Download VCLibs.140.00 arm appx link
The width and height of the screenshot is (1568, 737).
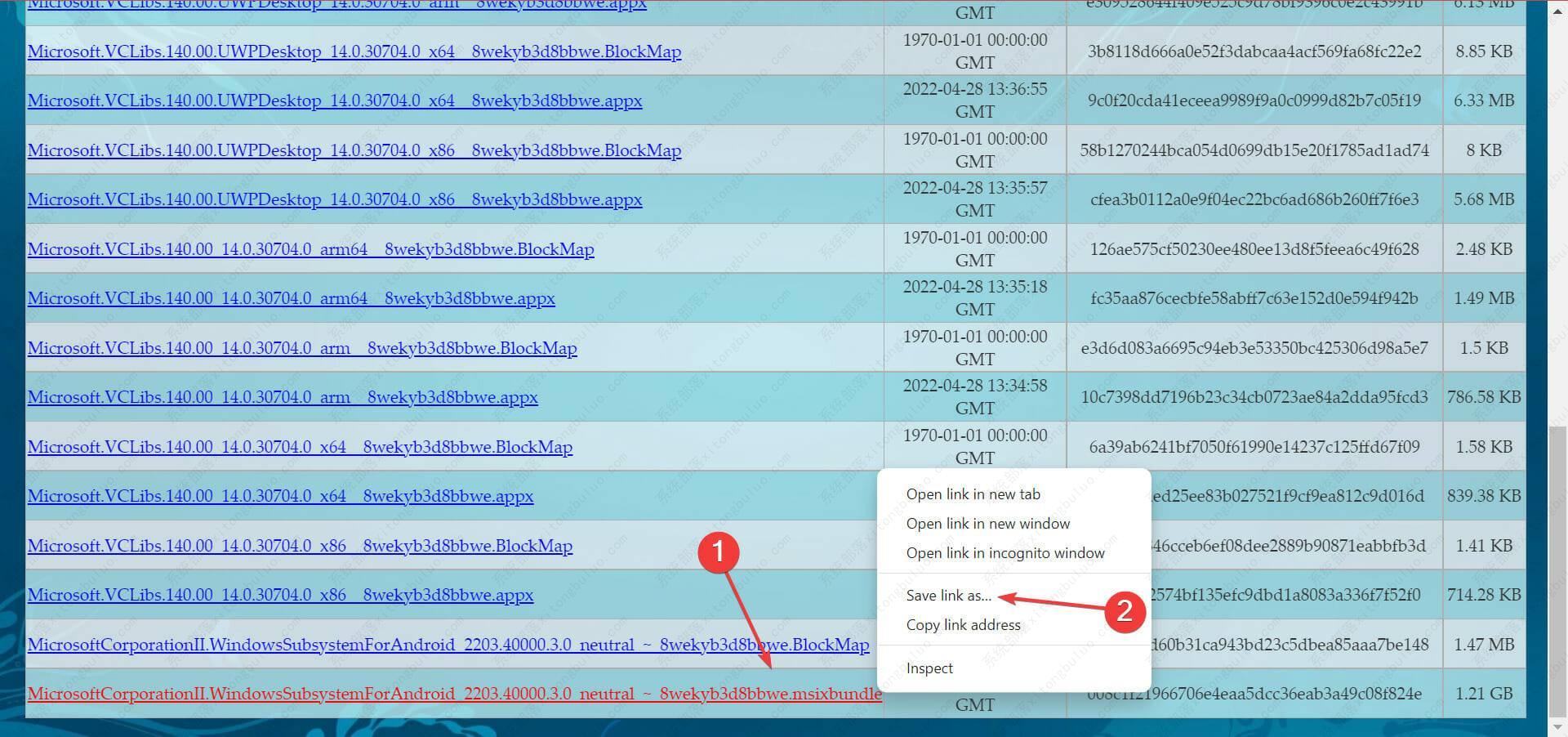(x=283, y=397)
